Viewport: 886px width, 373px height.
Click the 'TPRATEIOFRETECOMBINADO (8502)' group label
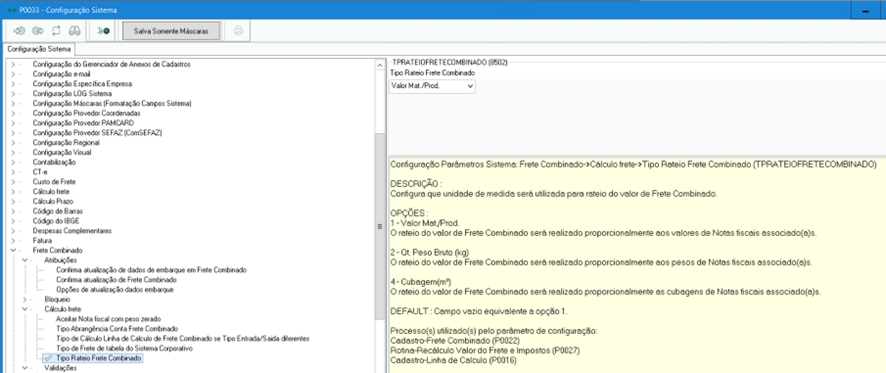(x=449, y=63)
